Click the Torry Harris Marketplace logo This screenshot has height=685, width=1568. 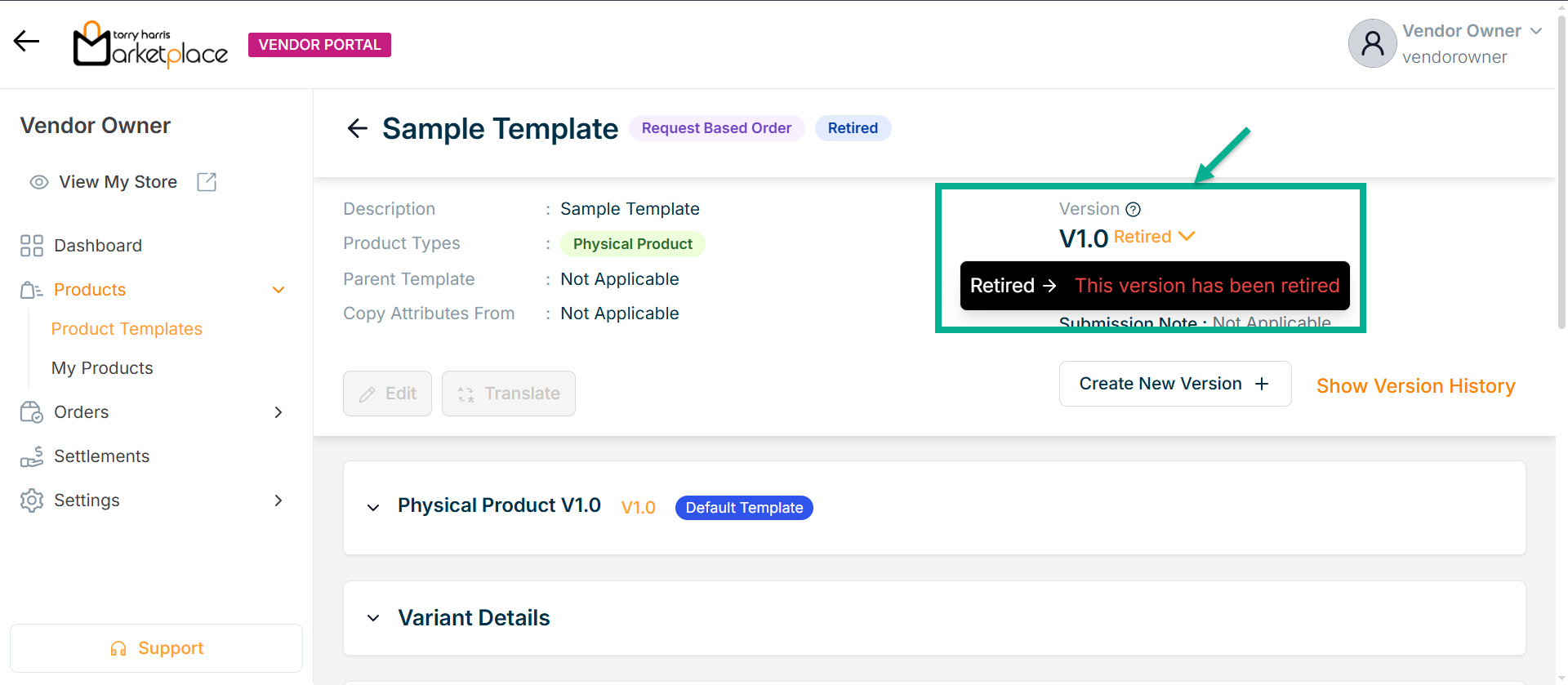(150, 44)
